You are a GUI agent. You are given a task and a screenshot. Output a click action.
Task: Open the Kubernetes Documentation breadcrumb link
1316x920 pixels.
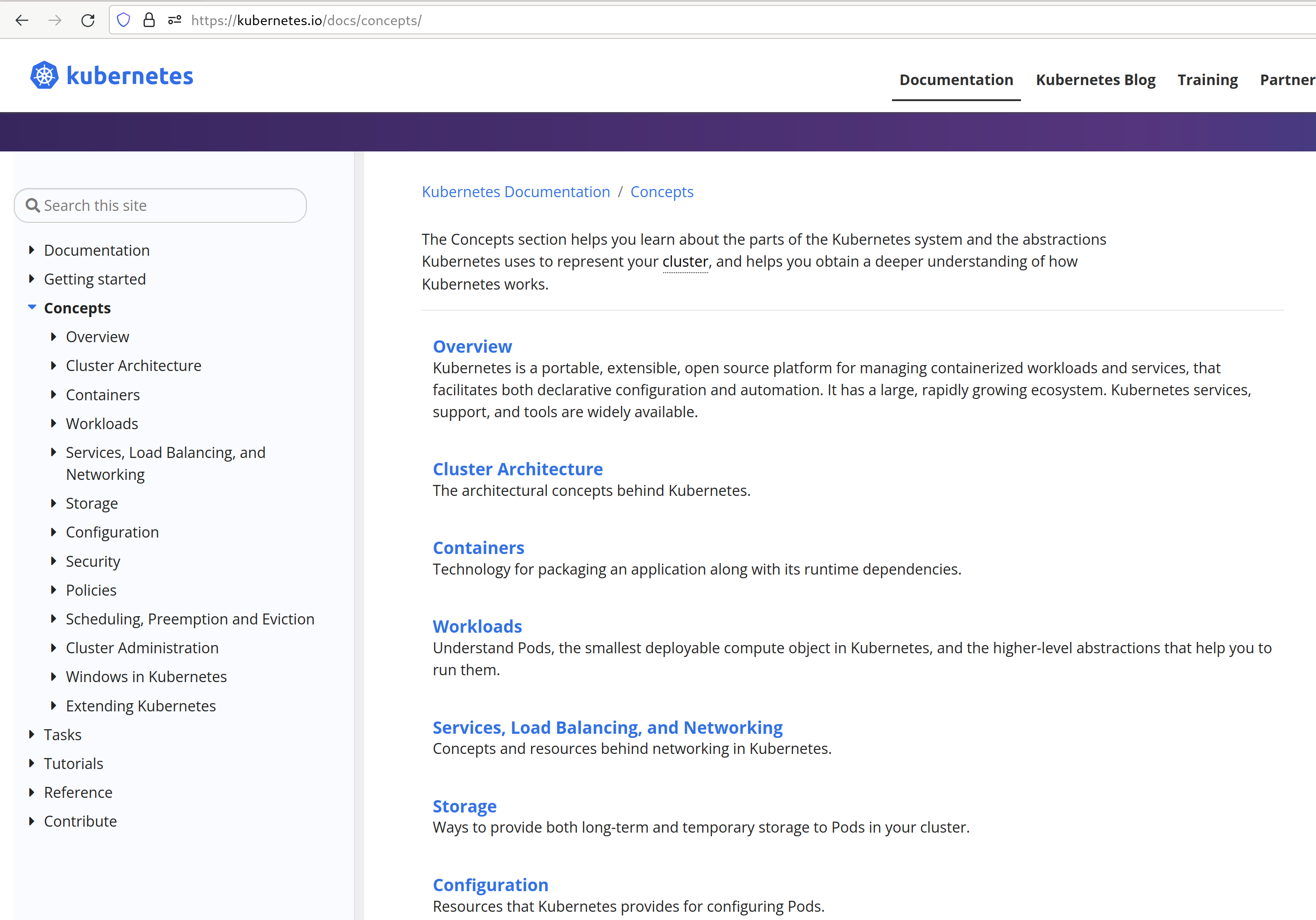(515, 191)
